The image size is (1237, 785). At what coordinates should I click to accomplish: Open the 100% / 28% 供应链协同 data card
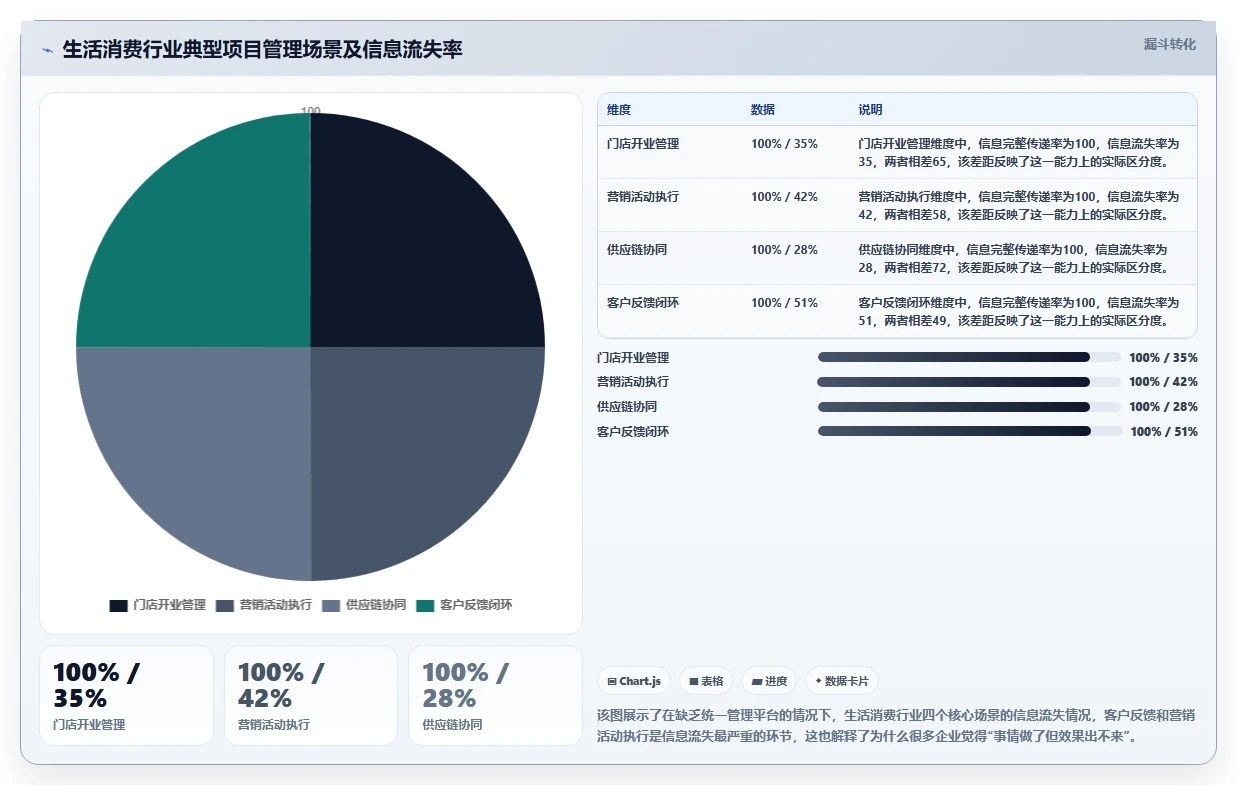(x=495, y=695)
